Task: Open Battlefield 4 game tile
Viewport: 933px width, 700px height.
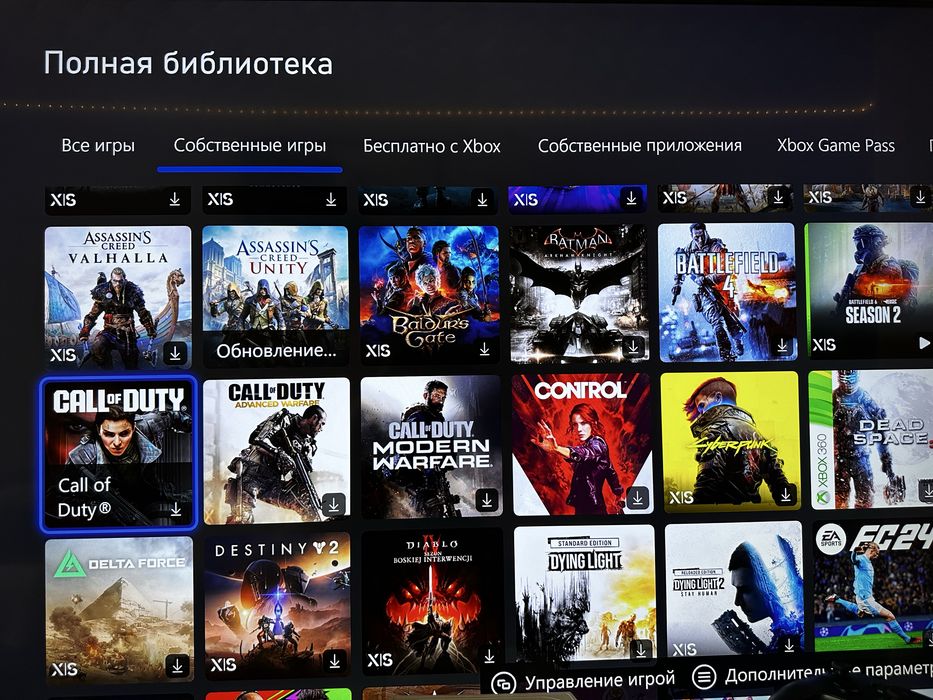Action: coord(727,292)
